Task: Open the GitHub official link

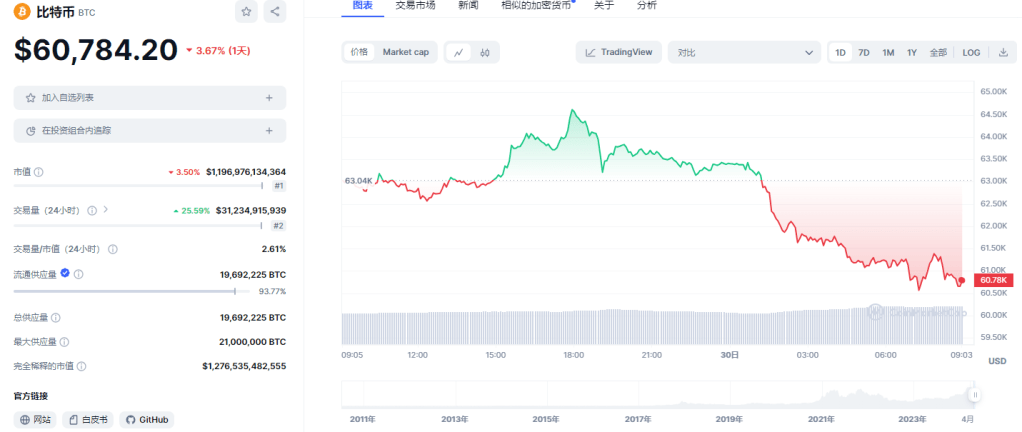Action: click(x=146, y=420)
